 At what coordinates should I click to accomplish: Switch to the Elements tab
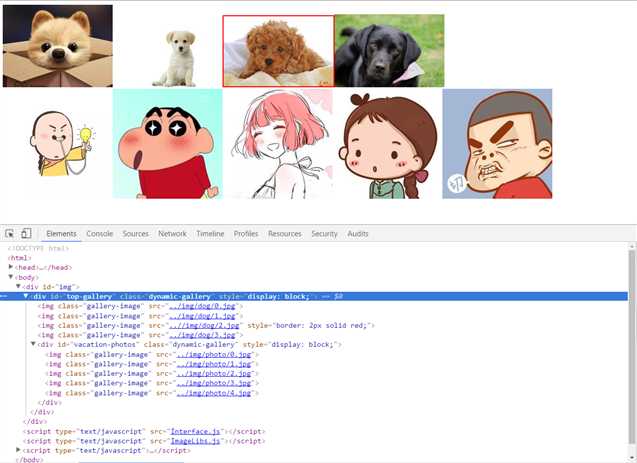(61, 234)
